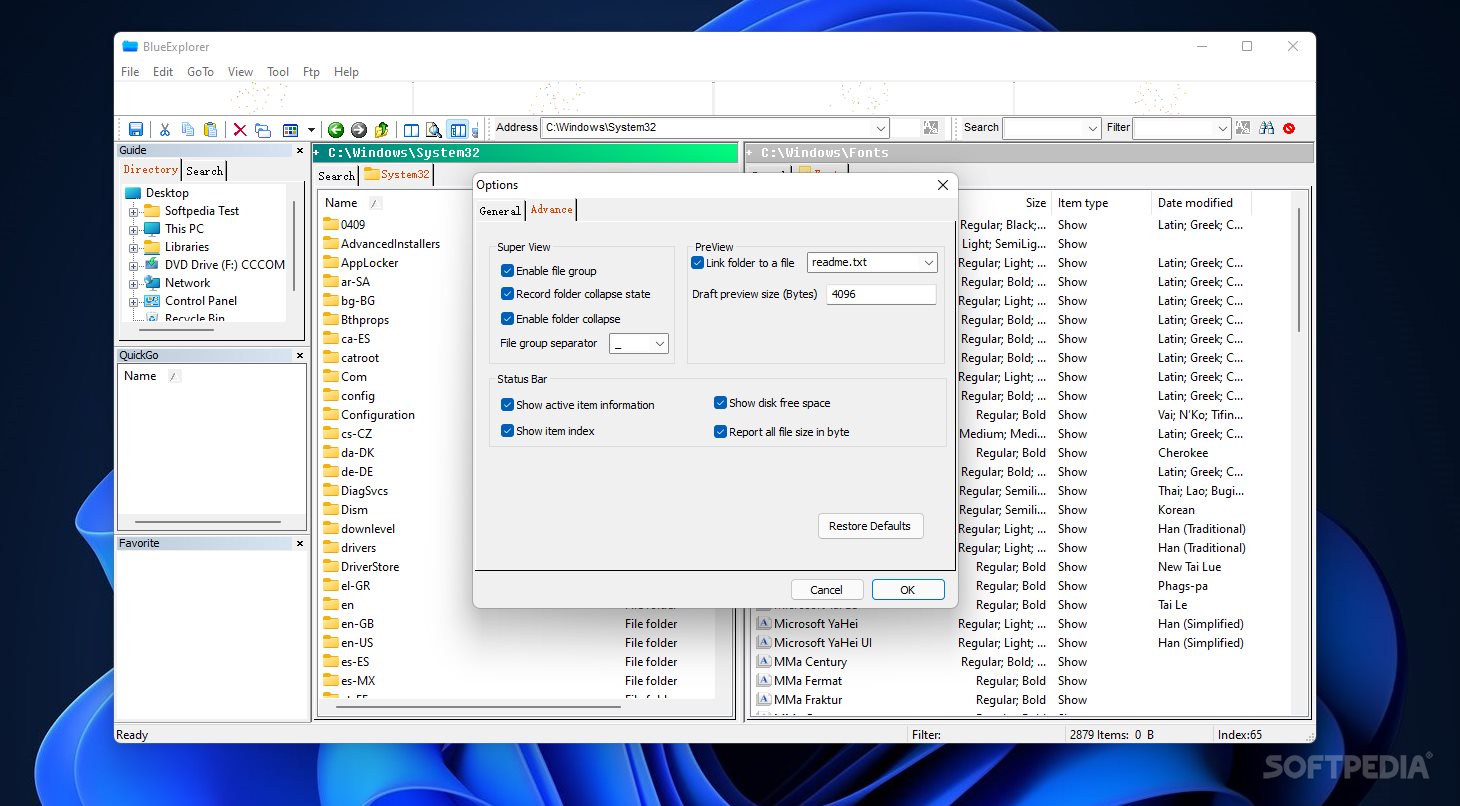Open the Filter combo box dropdown

[x=1222, y=128]
